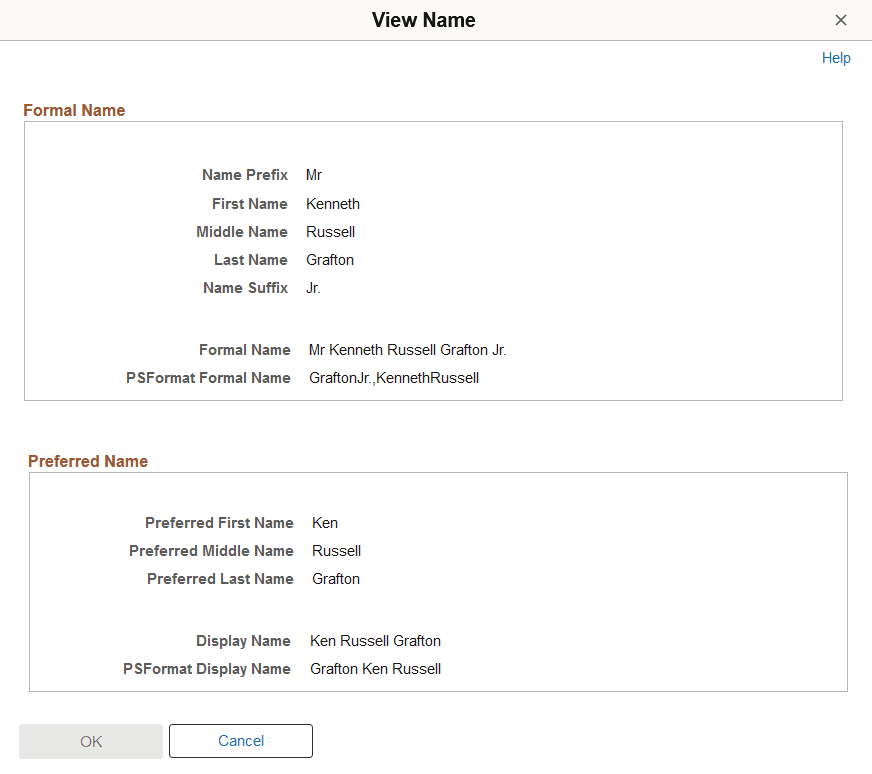The height and width of the screenshot is (774, 872).
Task: Click the Formal Name value text
Action: (x=407, y=350)
